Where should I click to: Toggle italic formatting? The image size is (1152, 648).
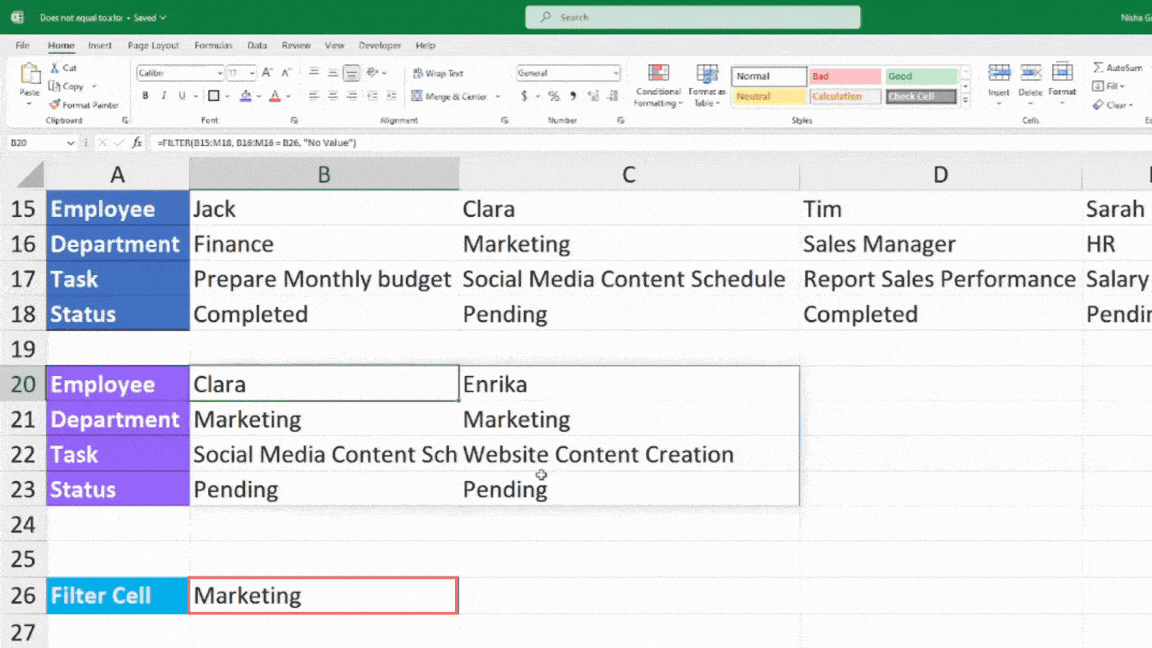(163, 95)
